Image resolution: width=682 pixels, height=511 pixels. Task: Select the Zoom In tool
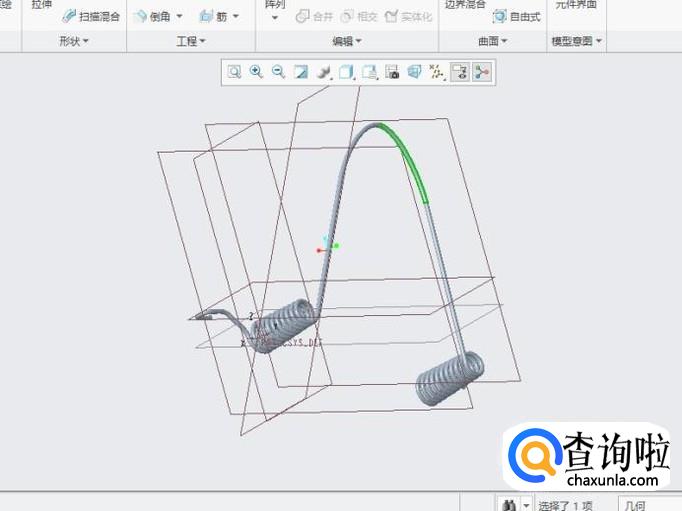[x=256, y=72]
